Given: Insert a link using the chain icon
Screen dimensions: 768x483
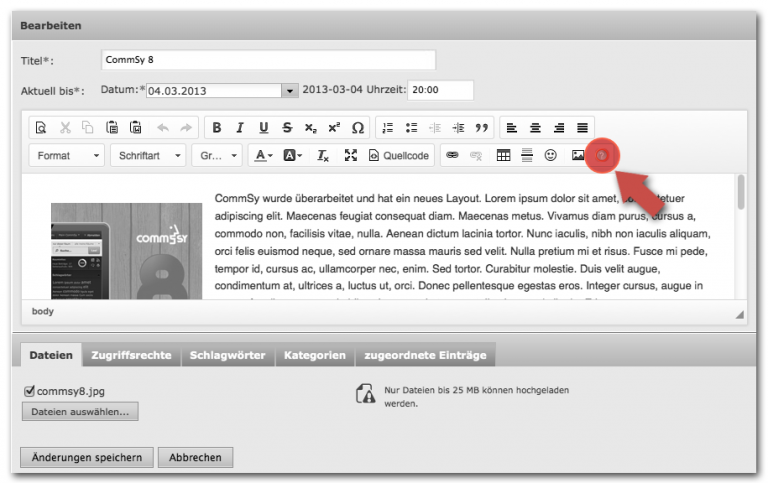Looking at the screenshot, I should [452, 156].
